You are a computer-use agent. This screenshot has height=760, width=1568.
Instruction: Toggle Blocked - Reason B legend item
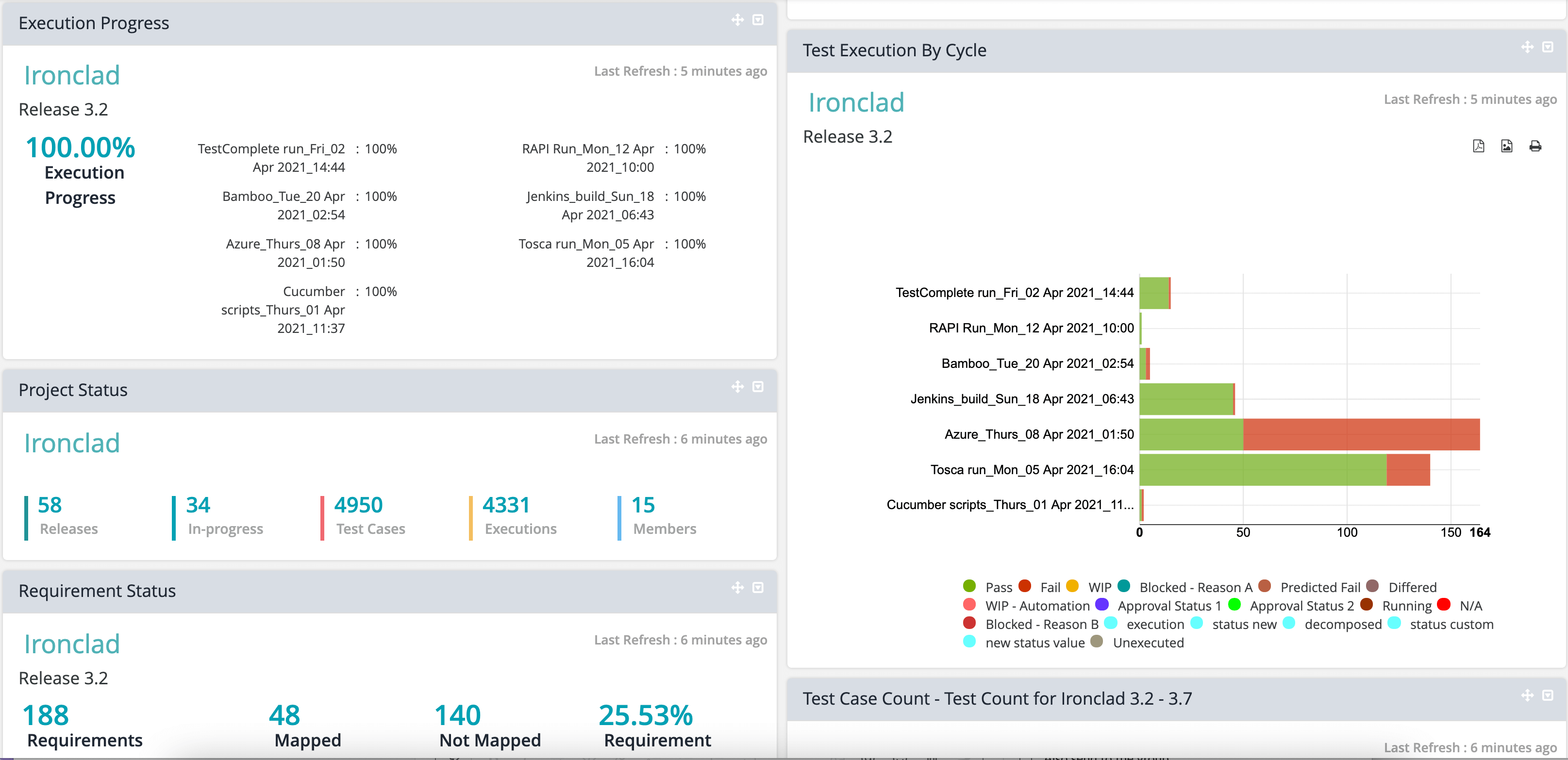point(1031,624)
